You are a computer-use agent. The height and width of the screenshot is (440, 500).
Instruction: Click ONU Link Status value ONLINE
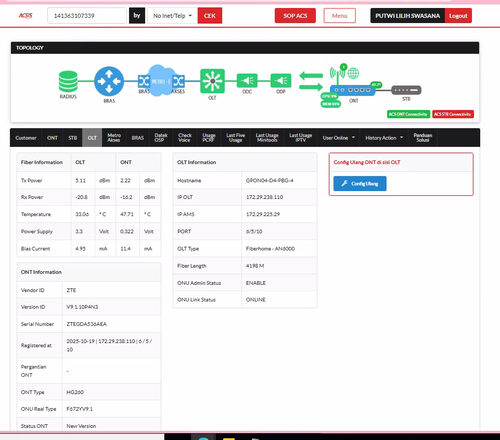coord(256,300)
